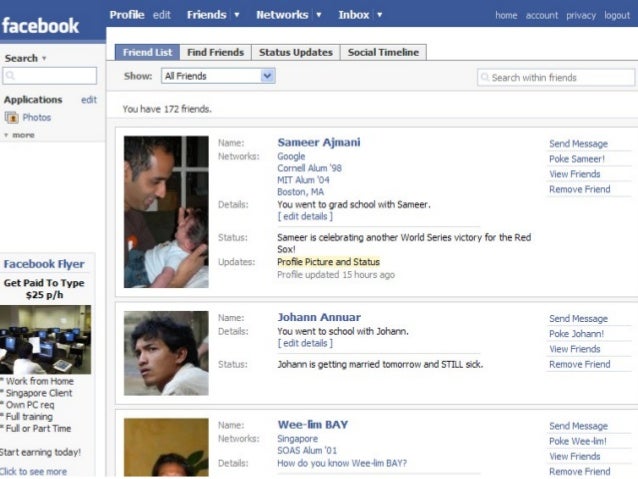This screenshot has height=479, width=638.
Task: Send Message to Wee-lim
Action: (578, 426)
